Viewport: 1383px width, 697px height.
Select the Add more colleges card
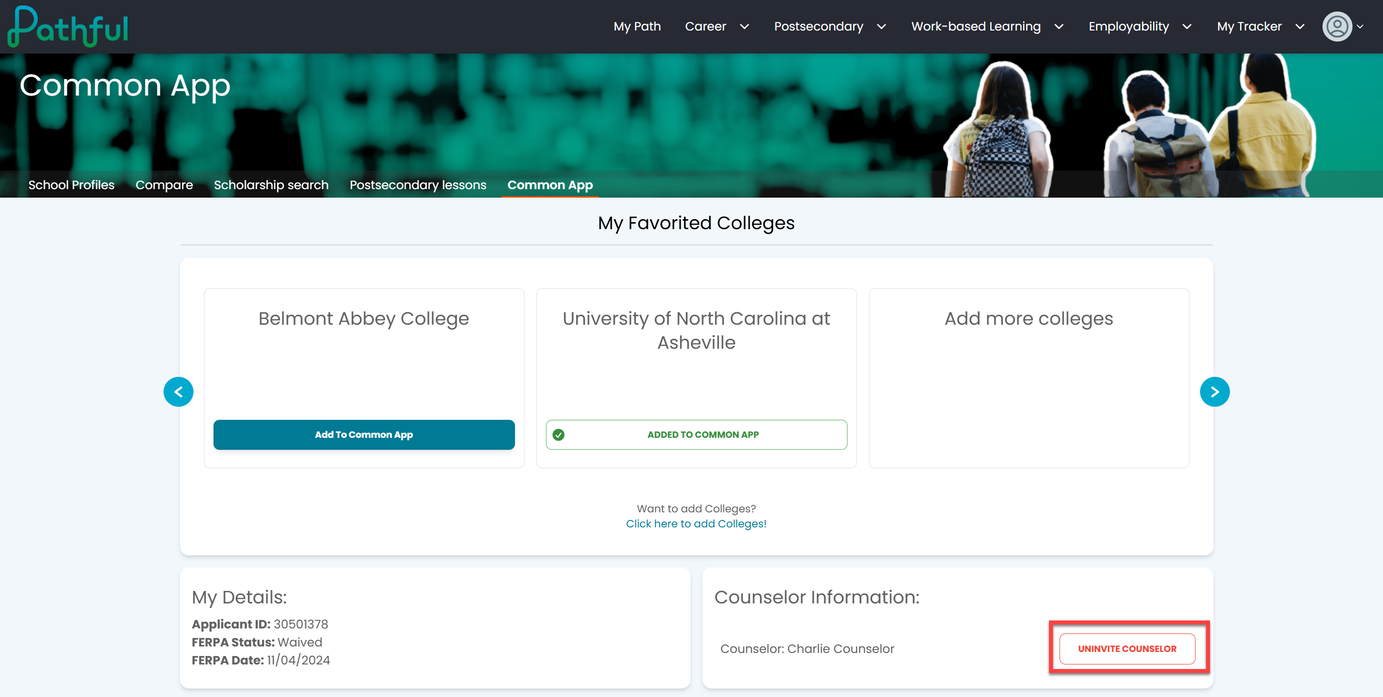1029,378
